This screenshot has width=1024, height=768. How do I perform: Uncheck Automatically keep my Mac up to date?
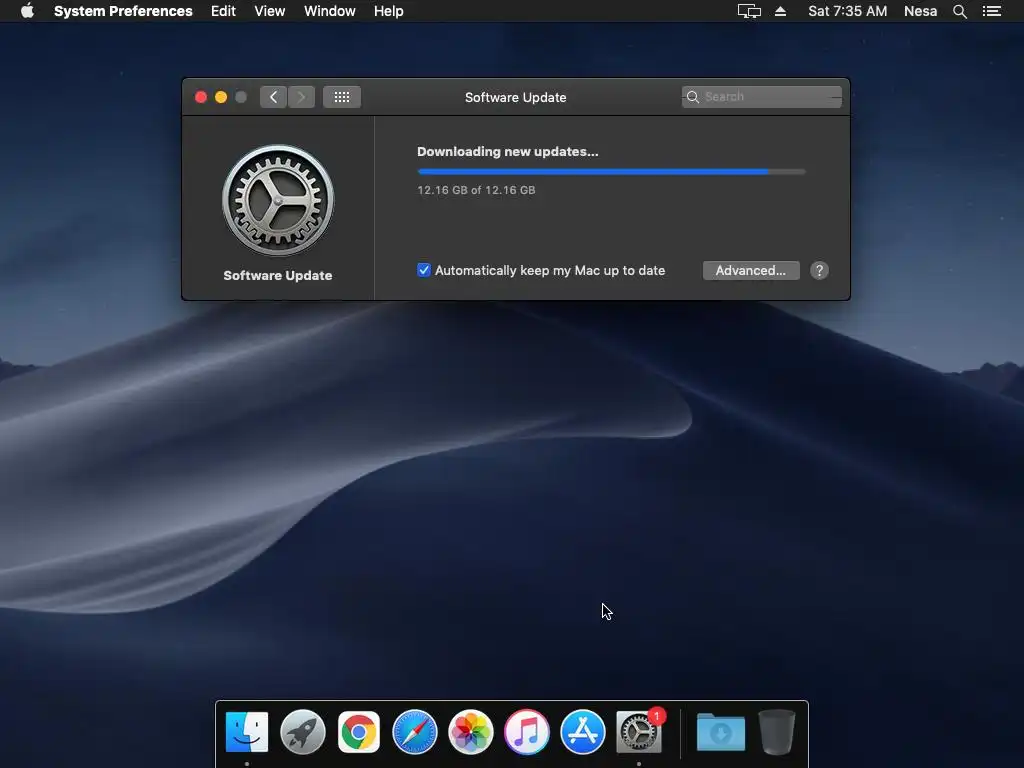tap(424, 270)
